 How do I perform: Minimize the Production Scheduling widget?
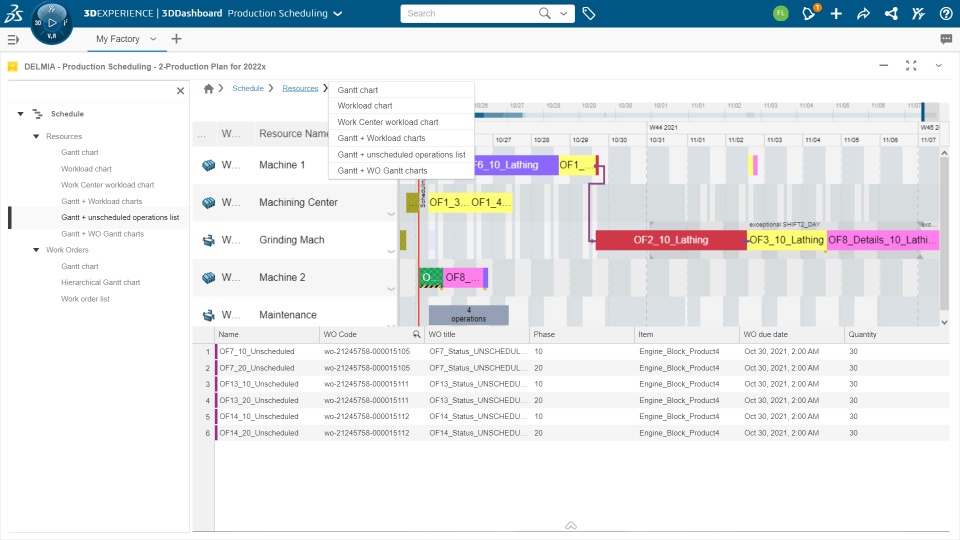(x=883, y=66)
